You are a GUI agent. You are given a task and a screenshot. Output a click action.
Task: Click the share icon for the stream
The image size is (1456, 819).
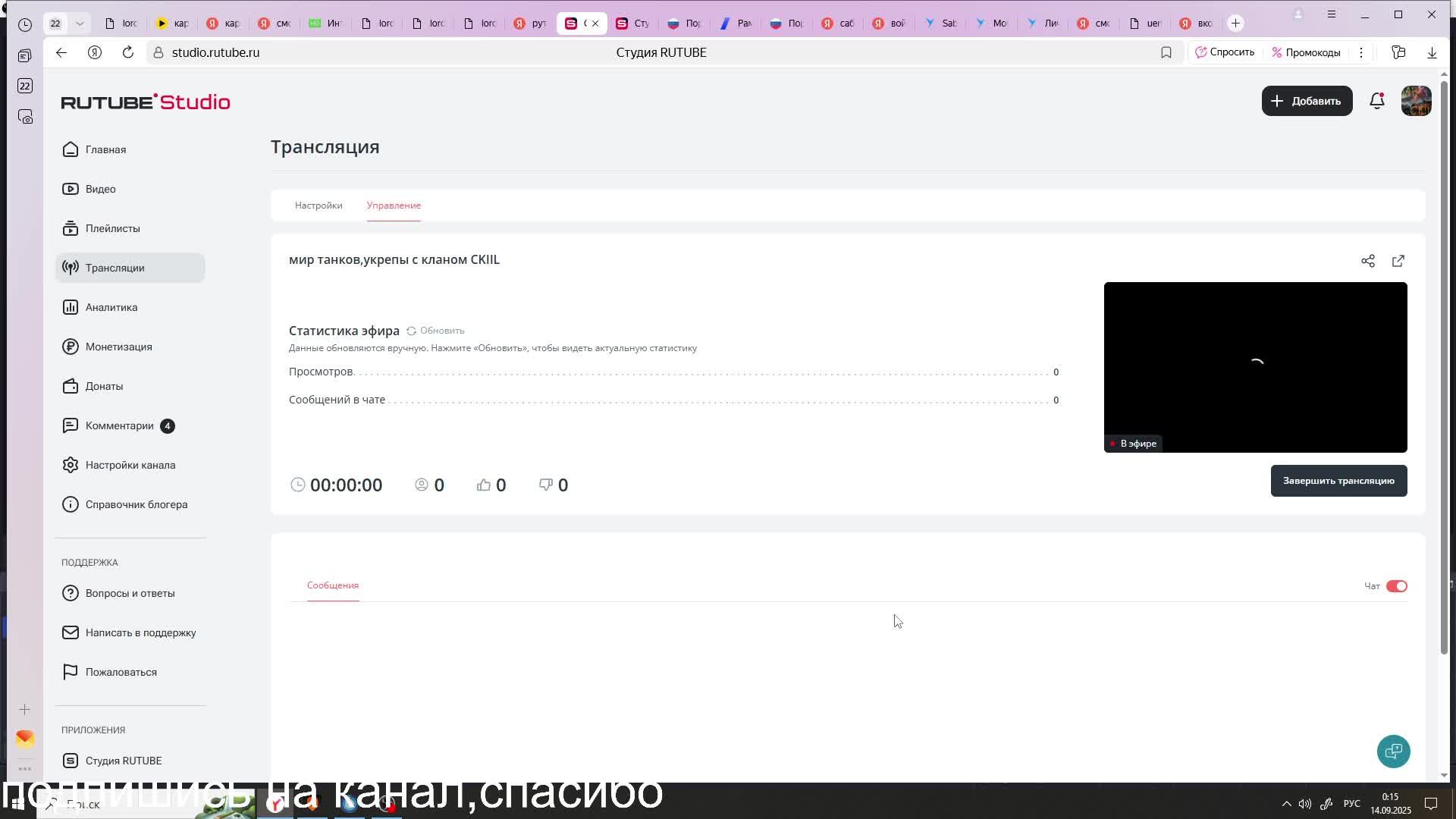(x=1367, y=261)
